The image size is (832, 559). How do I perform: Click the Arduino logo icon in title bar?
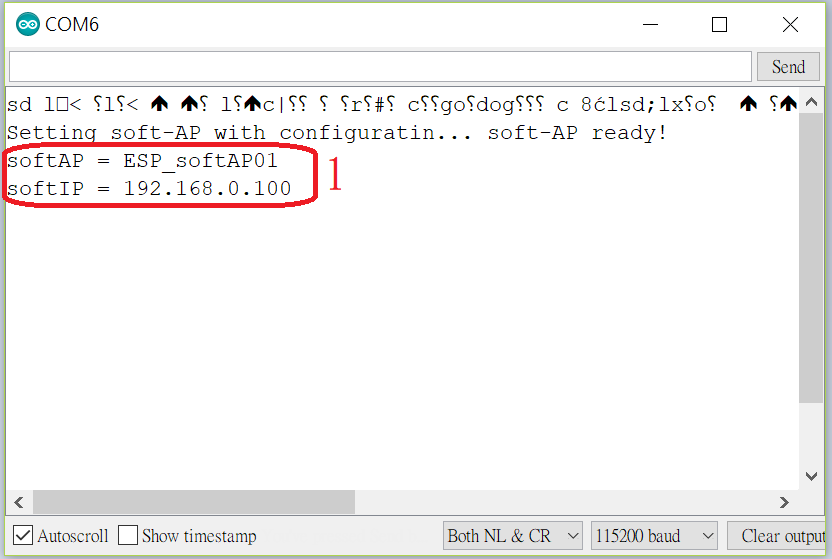[x=28, y=24]
